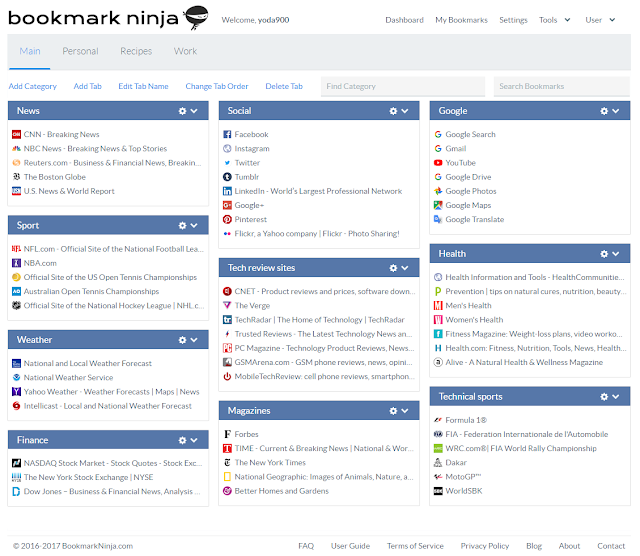Click the Pinterest favicon icon
Viewport: 640px width, 556px height.
point(227,219)
